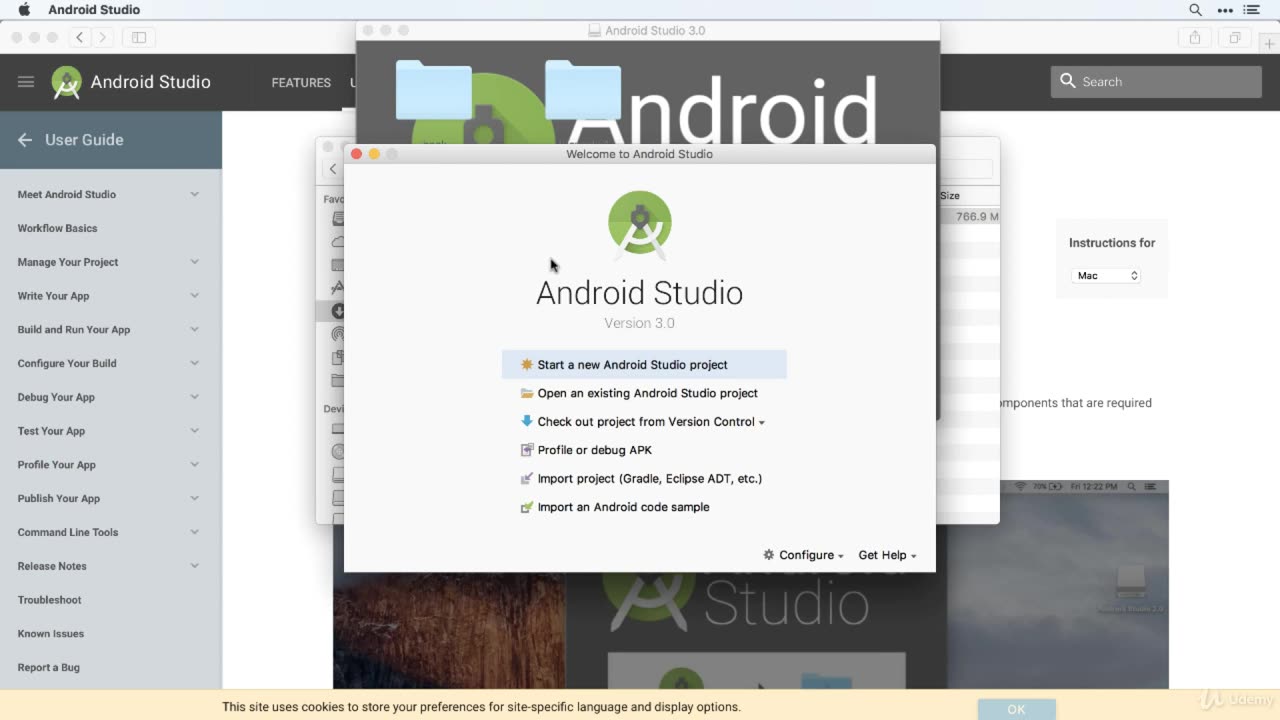Click the Downloads icon in the Finder sidebar
This screenshot has width=1280, height=720.
coord(338,311)
